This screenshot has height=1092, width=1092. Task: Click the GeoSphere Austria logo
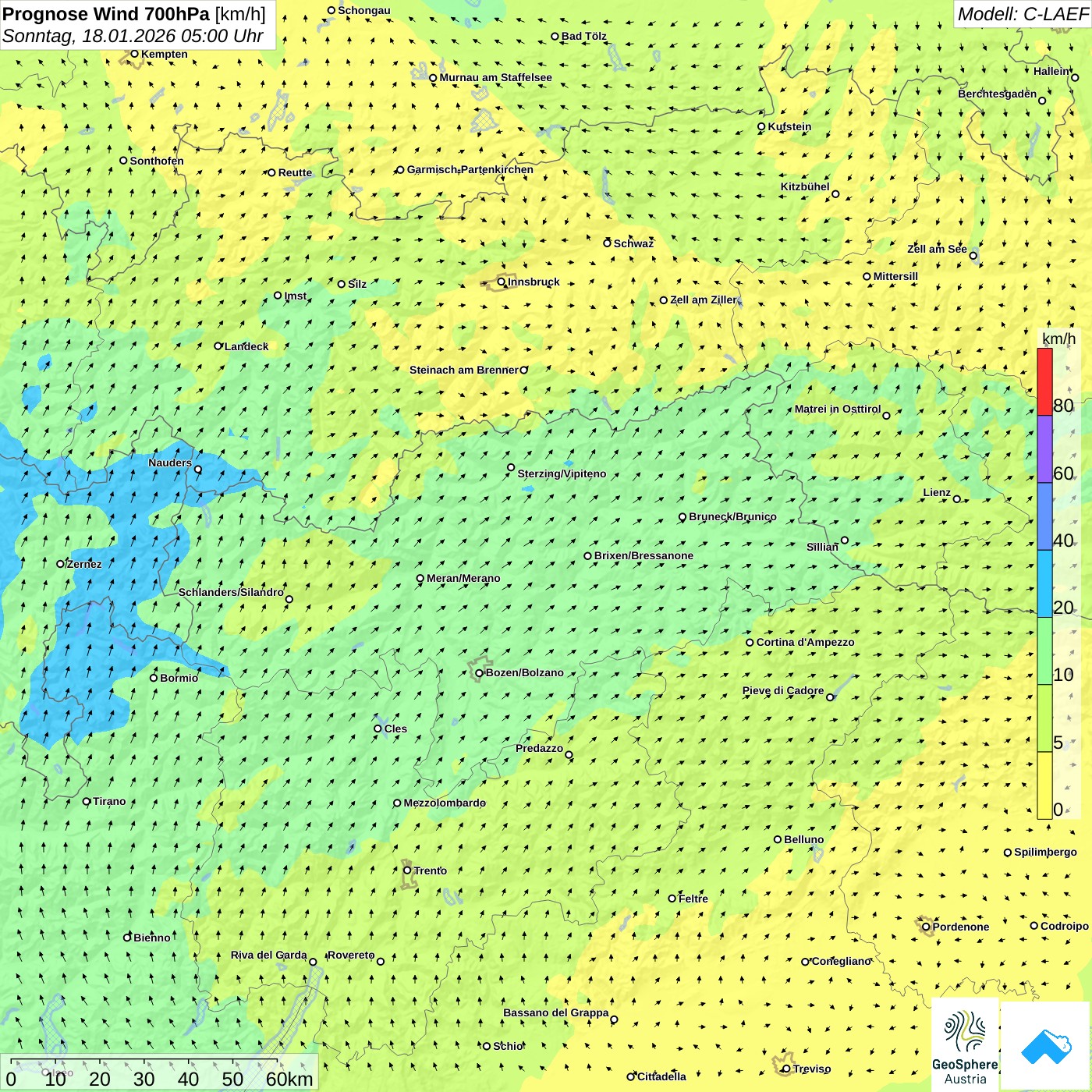point(965,1045)
